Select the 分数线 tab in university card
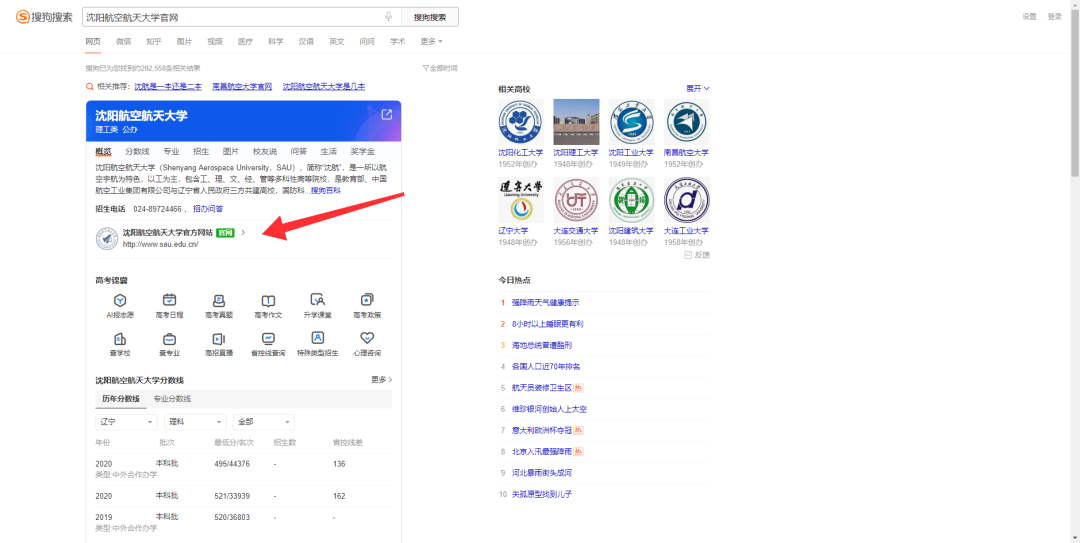 tap(137, 152)
